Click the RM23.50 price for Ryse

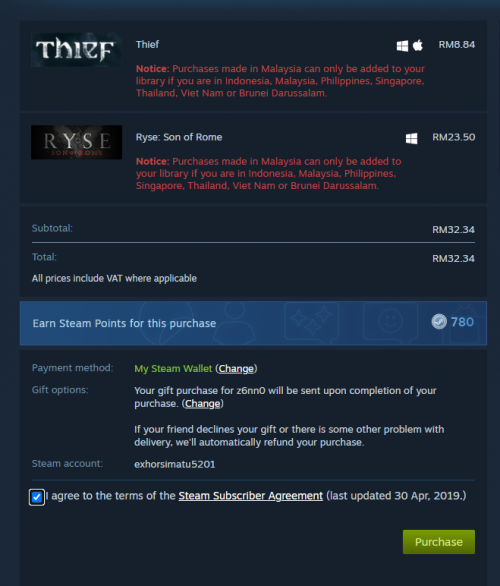(454, 137)
